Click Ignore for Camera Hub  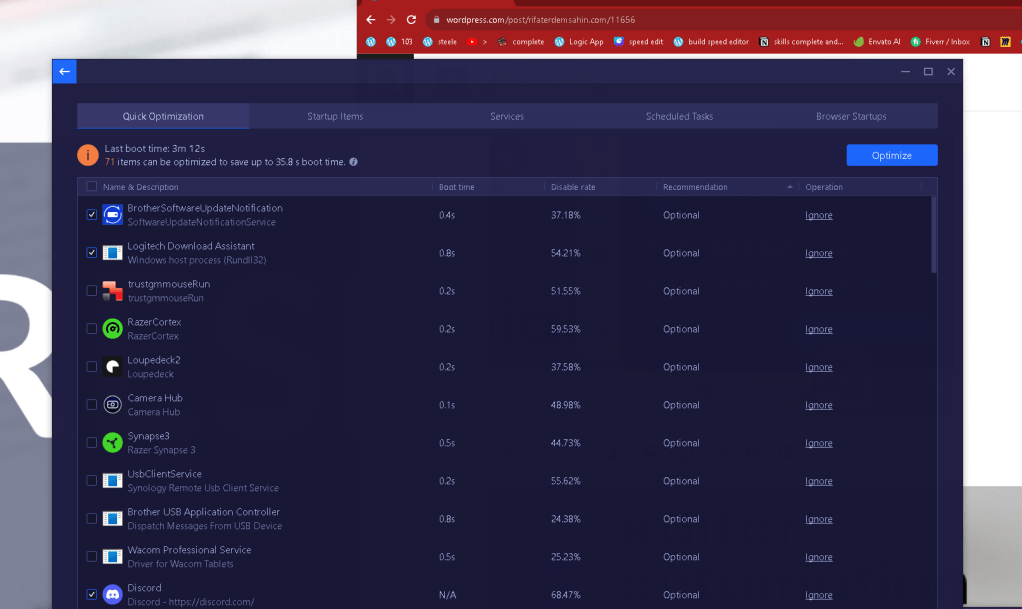tap(819, 405)
